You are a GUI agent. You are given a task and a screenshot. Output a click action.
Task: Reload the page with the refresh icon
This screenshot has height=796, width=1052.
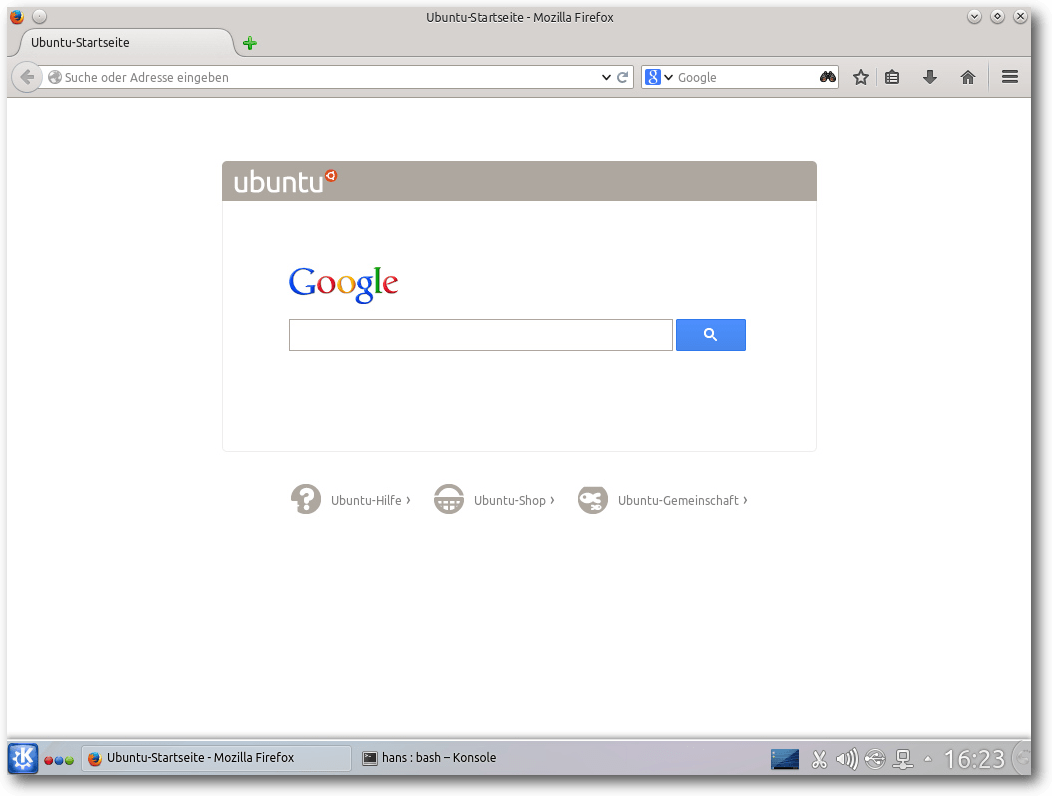pos(623,77)
